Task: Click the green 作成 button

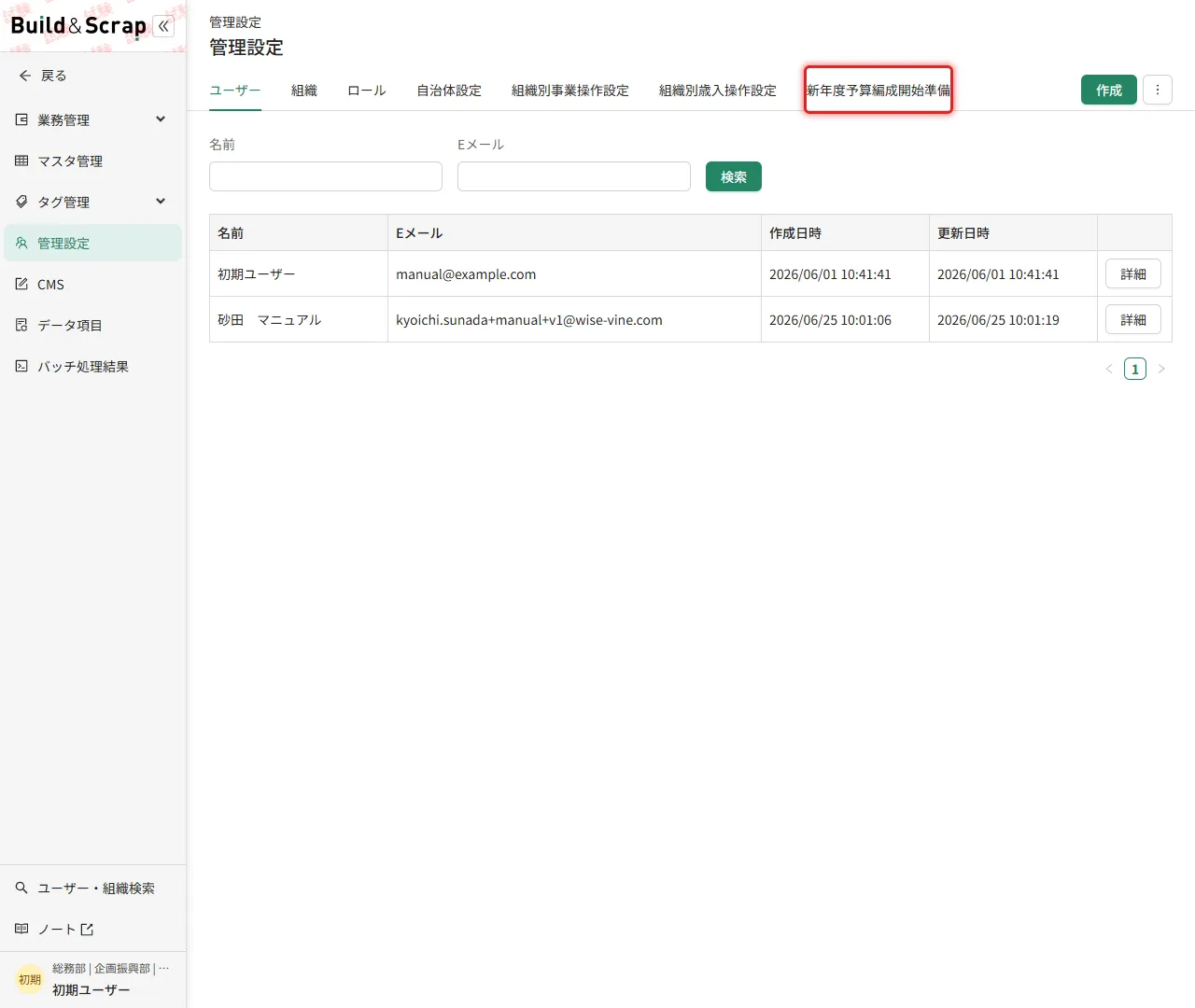Action: pyautogui.click(x=1109, y=90)
